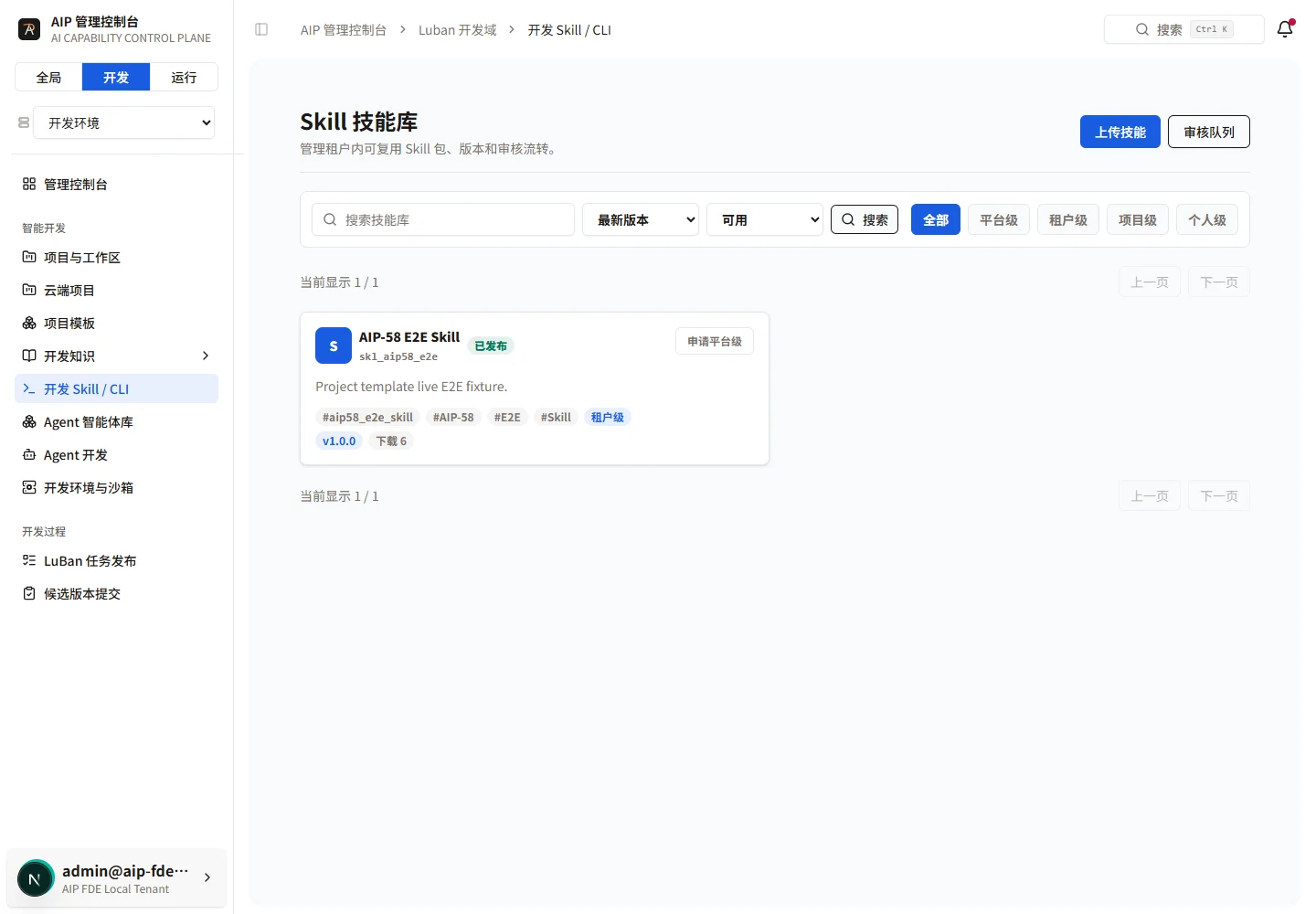Click the user avatar N icon

pyautogui.click(x=36, y=879)
